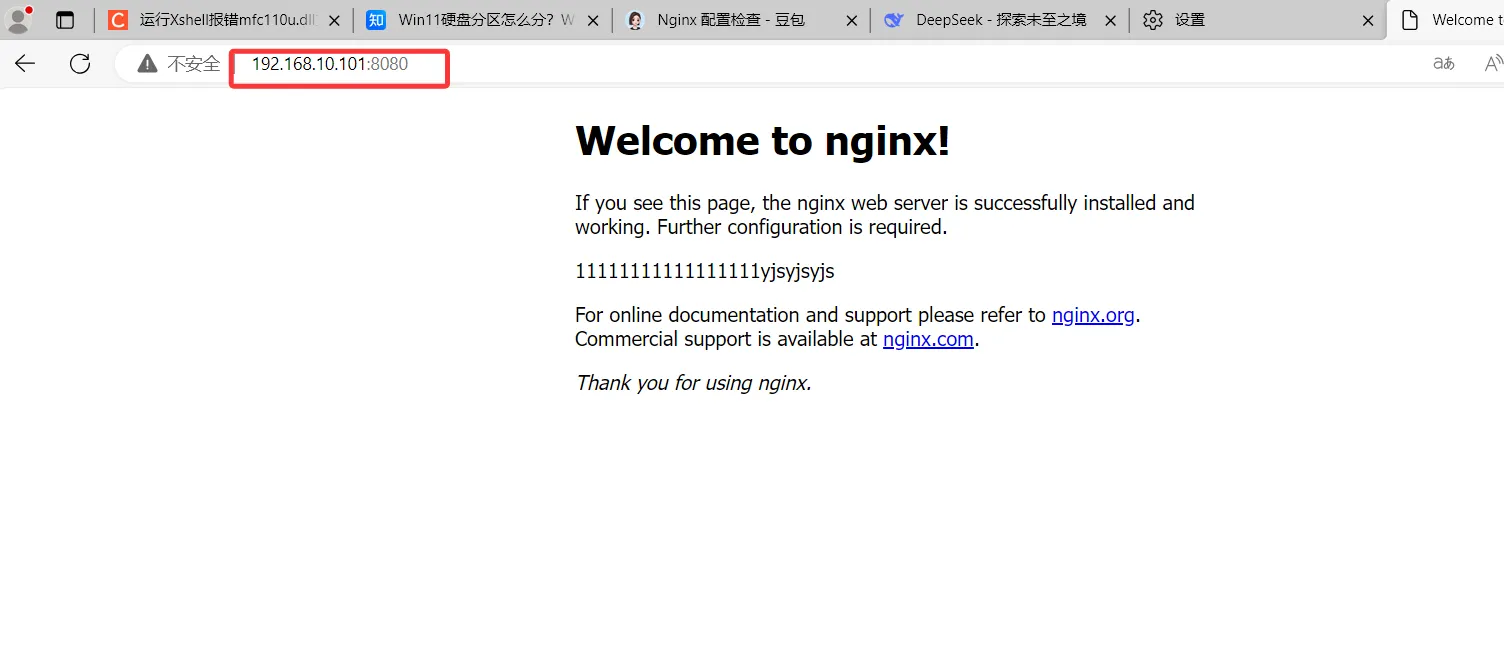The image size is (1504, 653).
Task: Click the settings gear favicon
Action: click(1153, 20)
